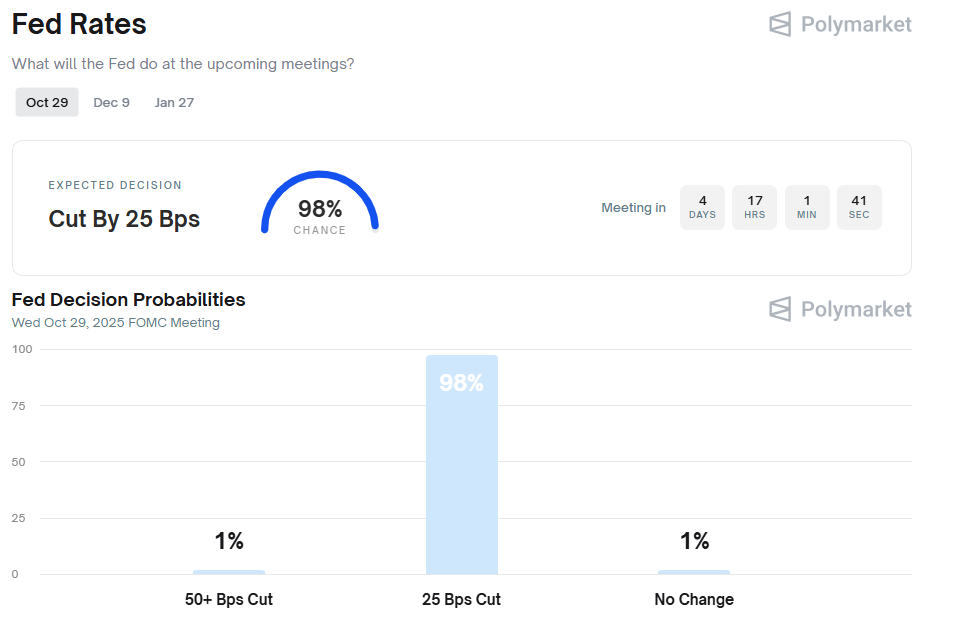Click the "Fed Decision Probabilities" chart title
The height and width of the screenshot is (618, 960).
tap(128, 299)
